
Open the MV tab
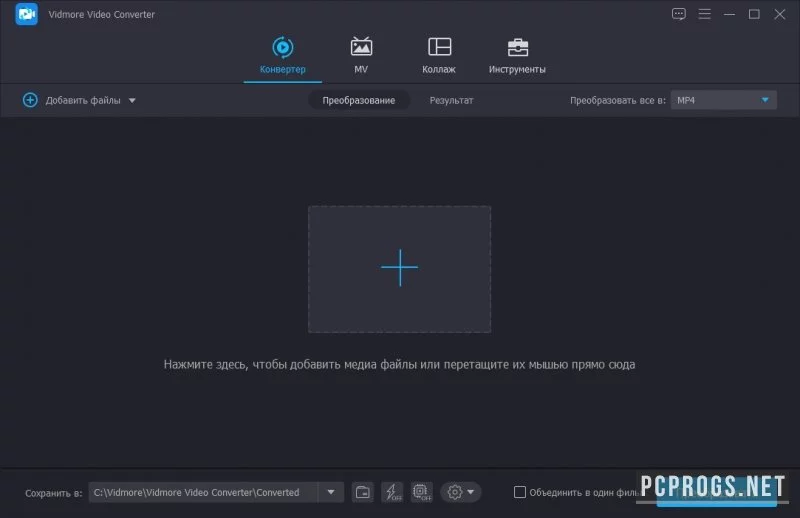(x=361, y=56)
